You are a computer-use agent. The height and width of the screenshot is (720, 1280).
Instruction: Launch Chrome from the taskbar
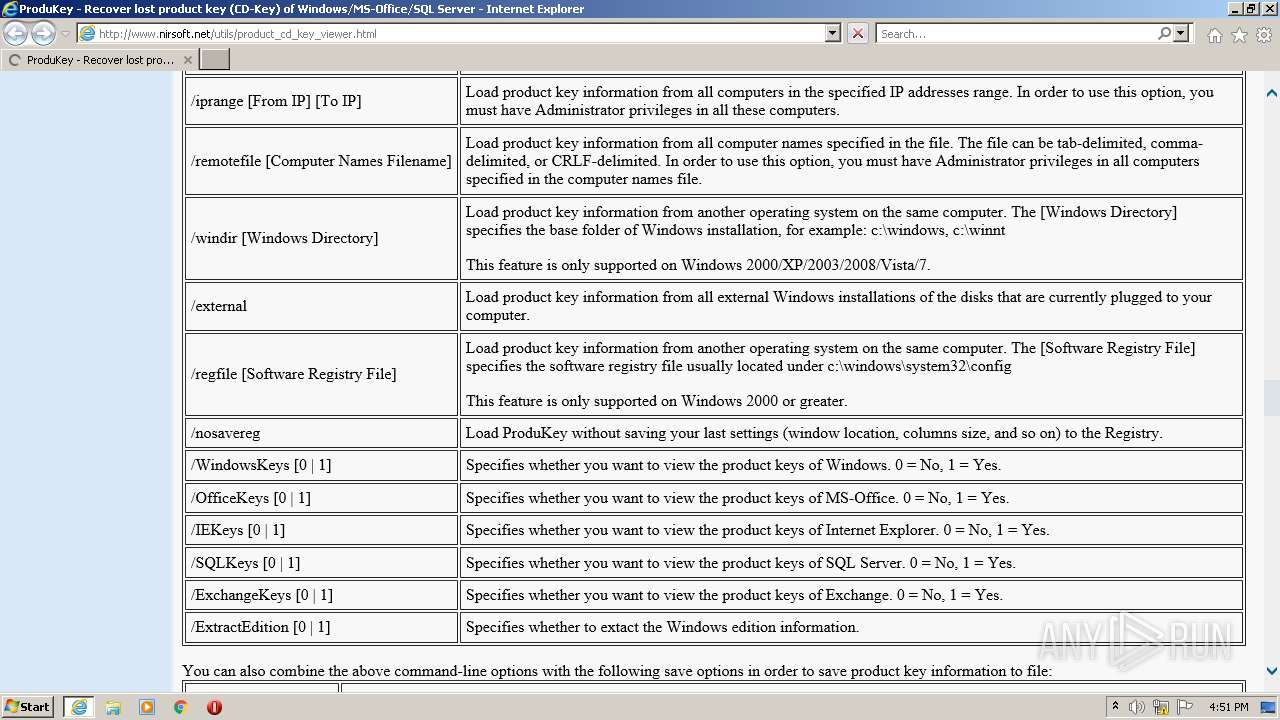180,707
